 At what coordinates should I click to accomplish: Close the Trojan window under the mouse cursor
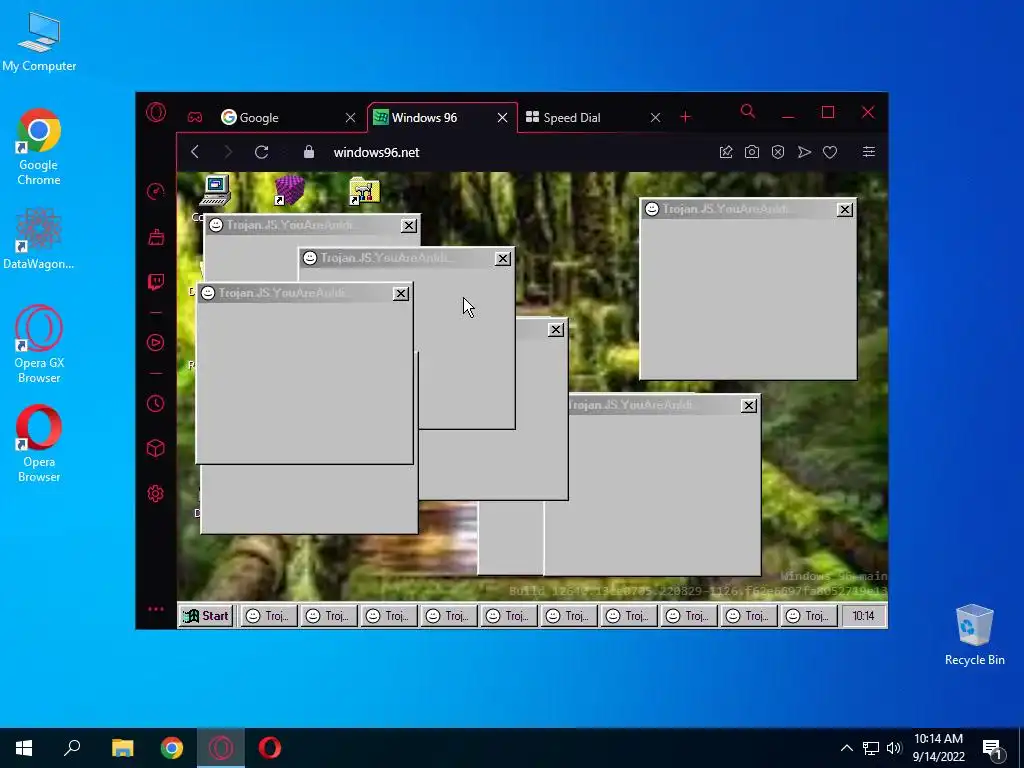pos(502,259)
